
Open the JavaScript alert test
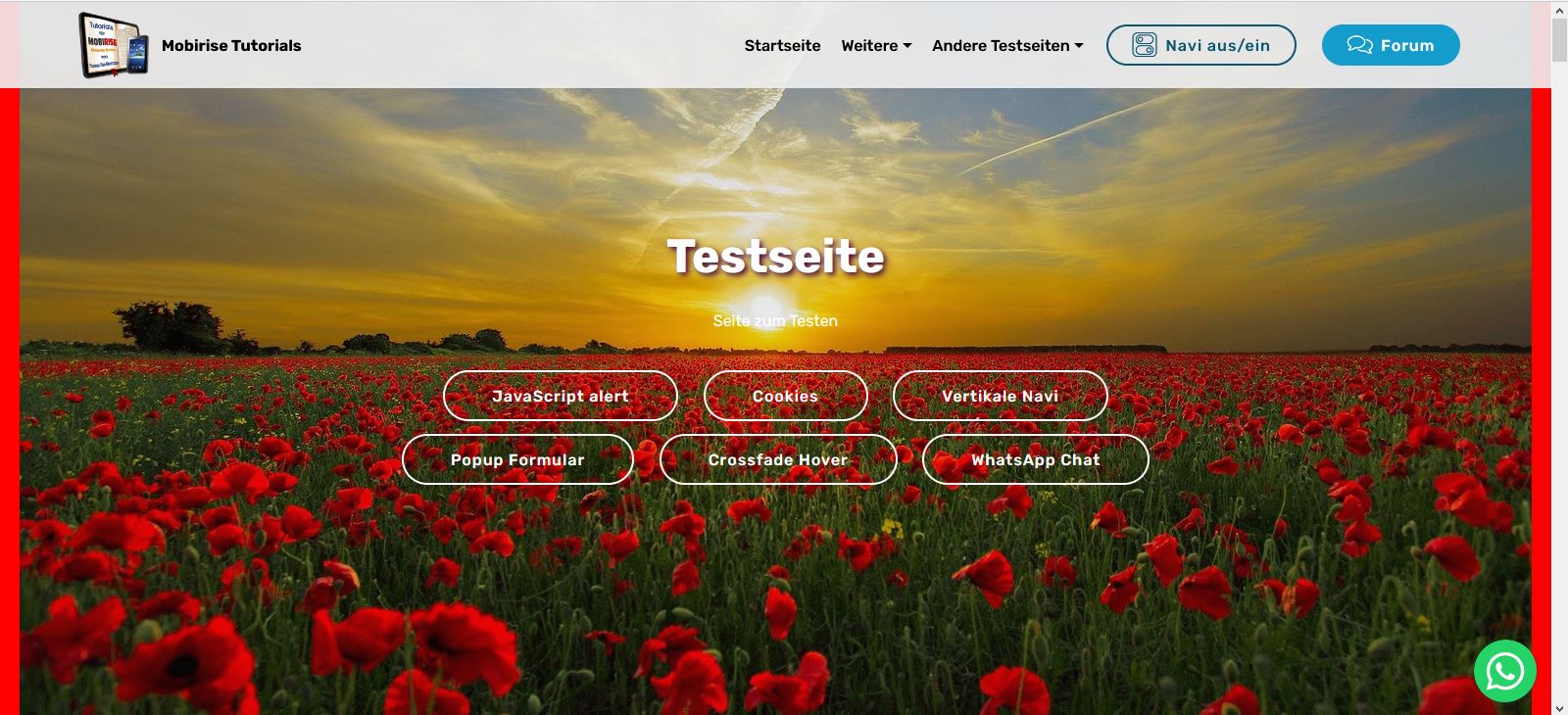click(560, 396)
